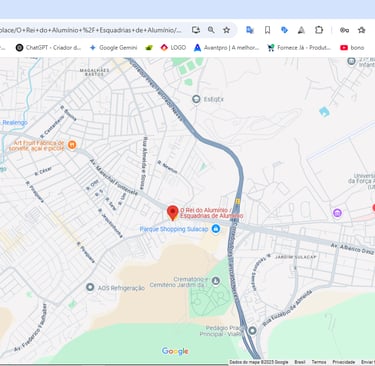
Task: Click the Rua Euzébio de Almeida label
Action: point(287,308)
